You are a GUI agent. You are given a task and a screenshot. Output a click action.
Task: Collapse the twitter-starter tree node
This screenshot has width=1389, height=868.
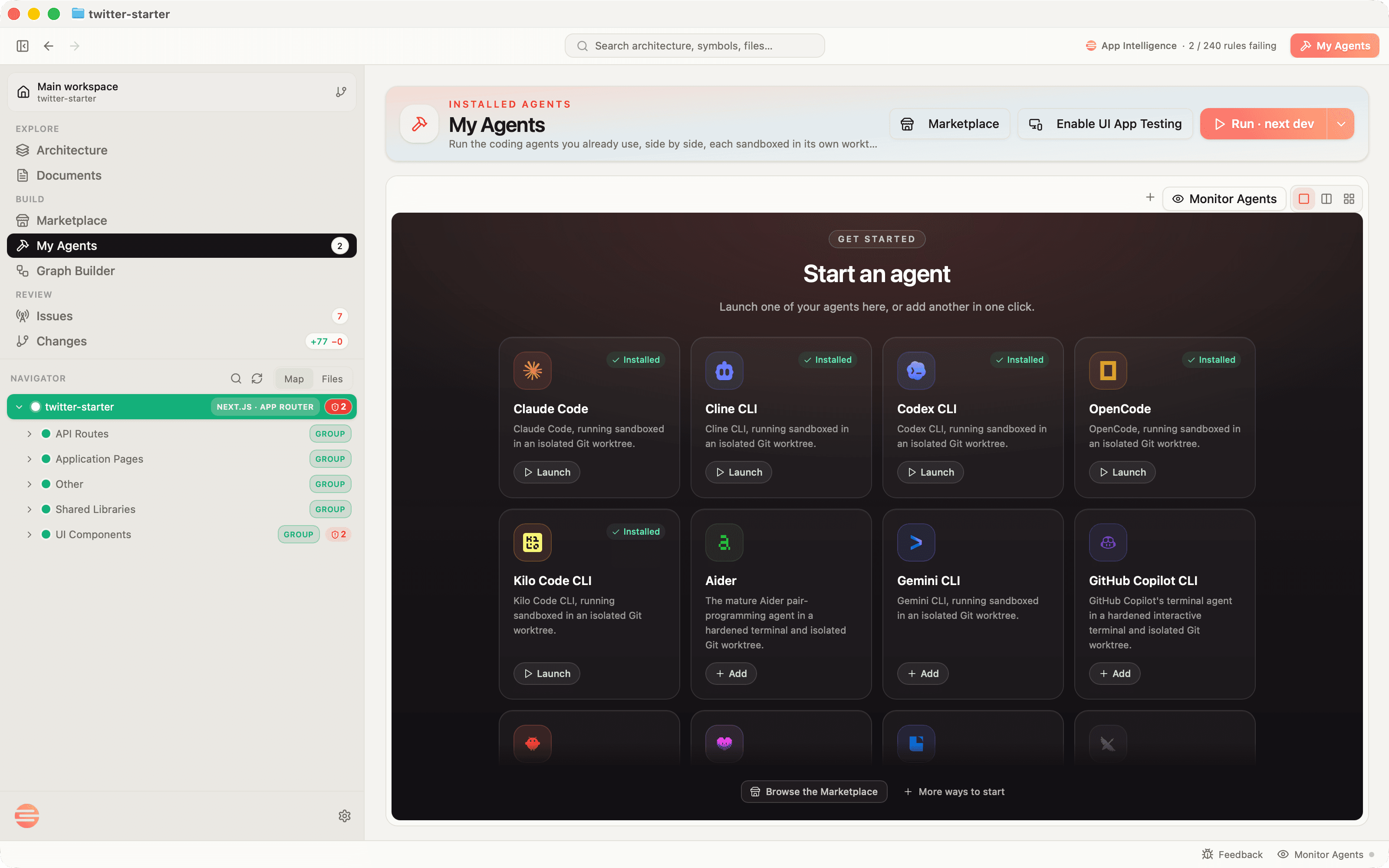(x=19, y=407)
